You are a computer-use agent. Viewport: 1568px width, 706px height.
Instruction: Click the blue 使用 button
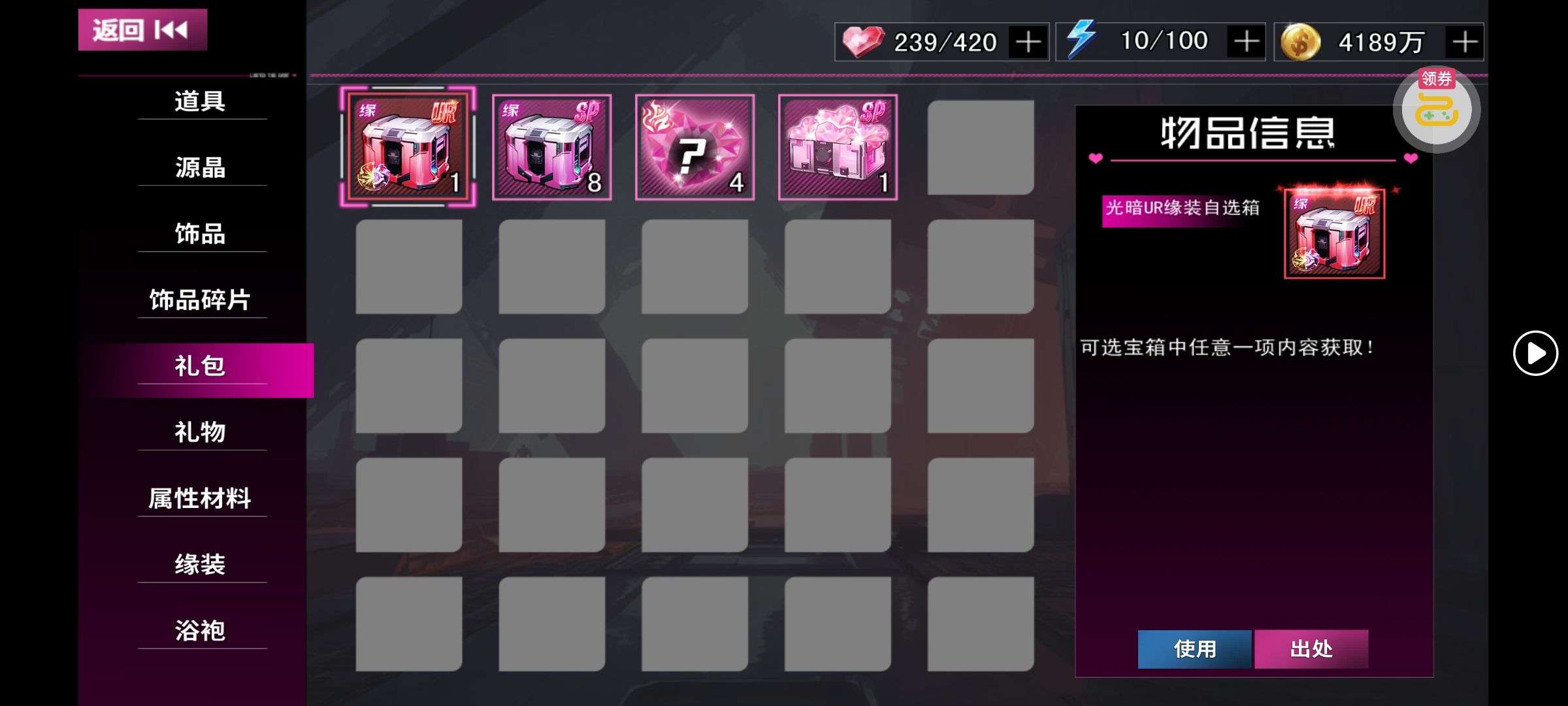(x=1194, y=649)
